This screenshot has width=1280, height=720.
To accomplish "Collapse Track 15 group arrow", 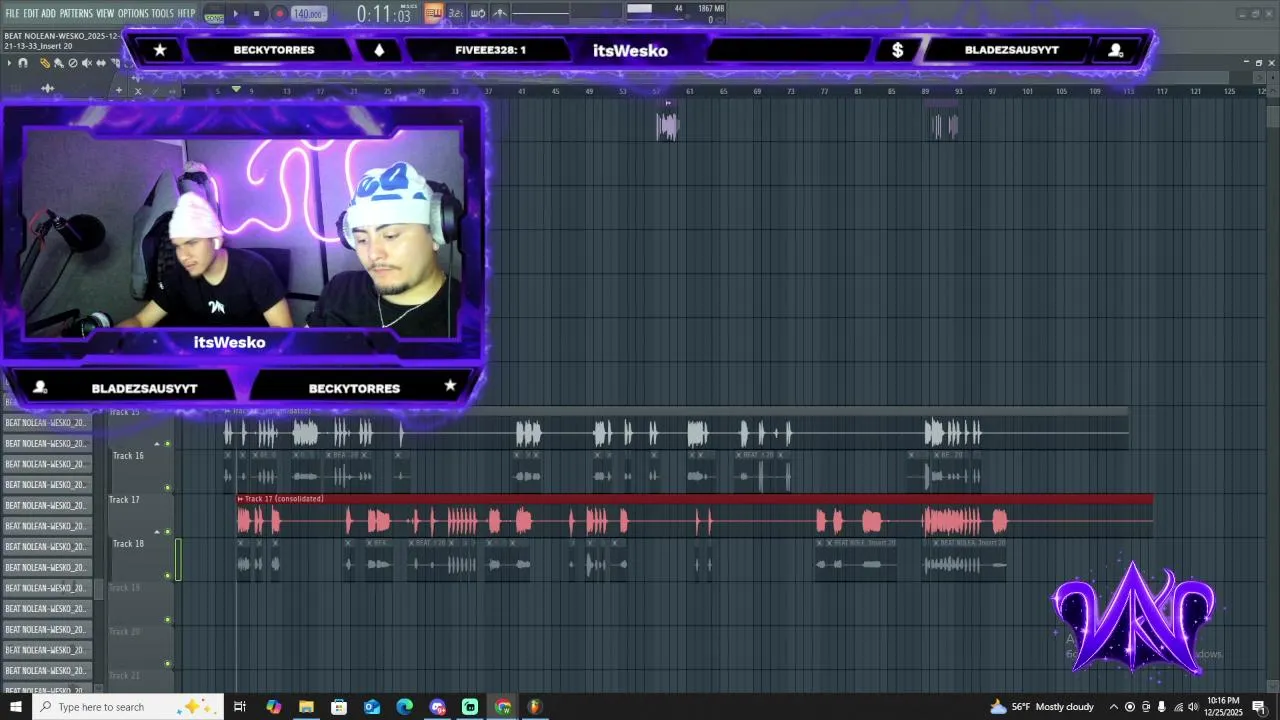I will click(x=156, y=443).
